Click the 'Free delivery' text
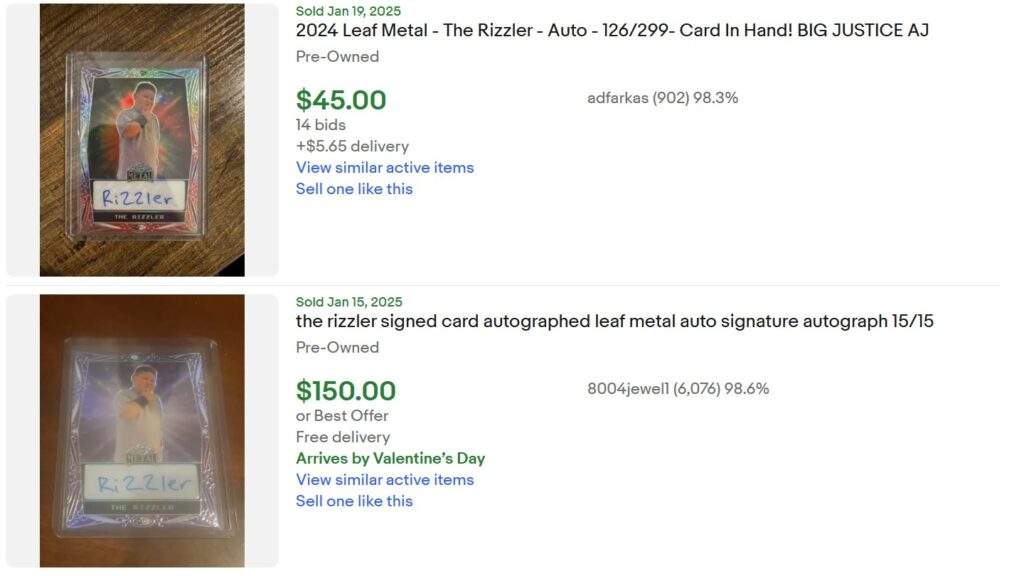The height and width of the screenshot is (576, 1024). click(343, 436)
